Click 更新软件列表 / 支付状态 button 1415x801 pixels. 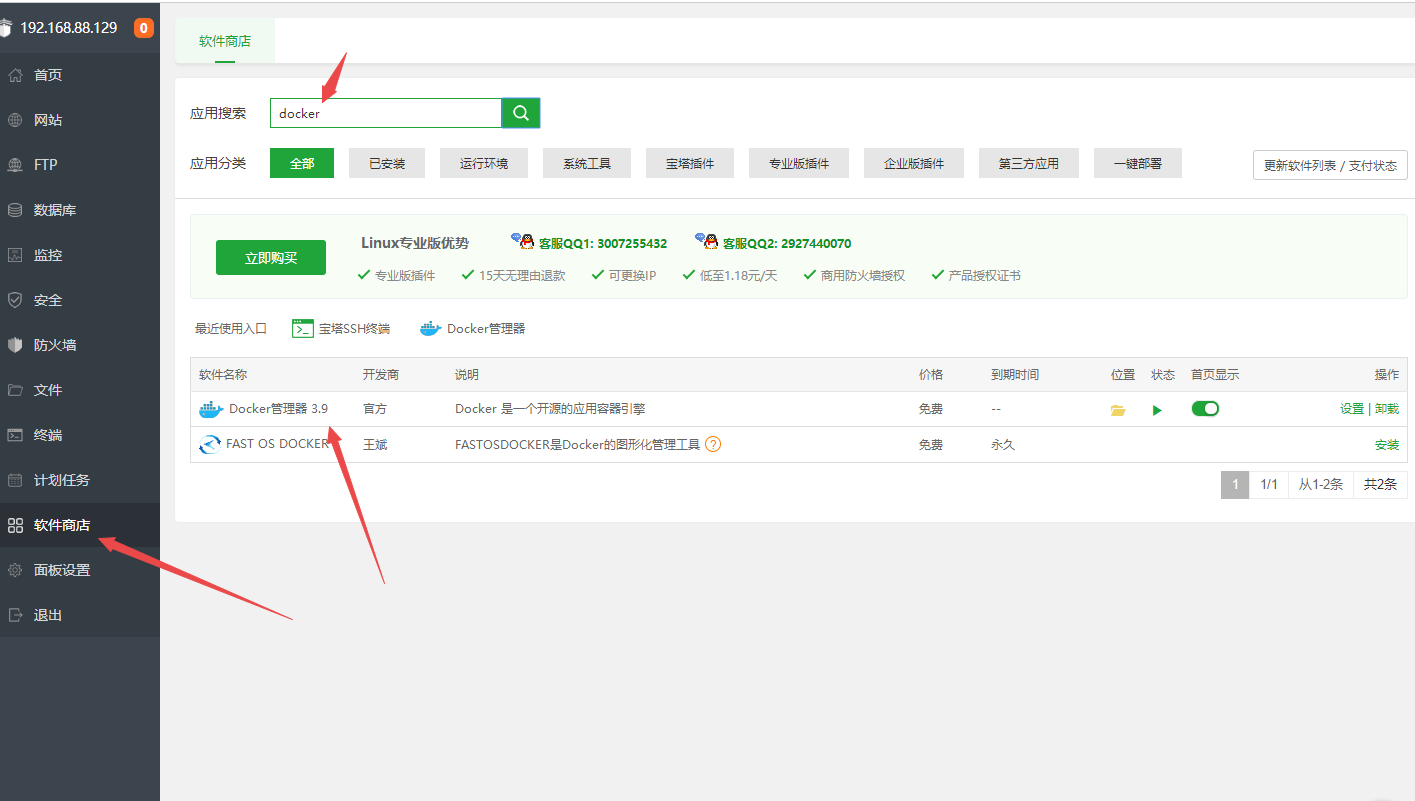tap(1330, 165)
